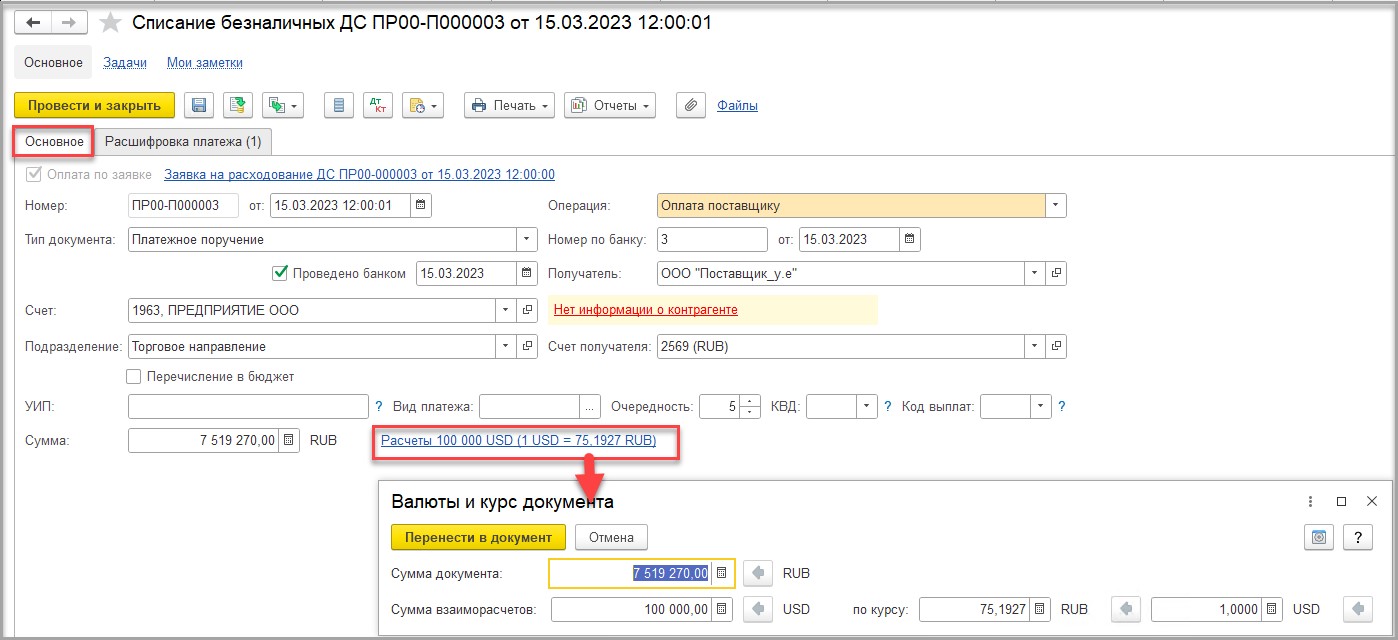Image resolution: width=1398 pixels, height=640 pixels.
Task: Click the post document icon
Action: tap(237, 105)
